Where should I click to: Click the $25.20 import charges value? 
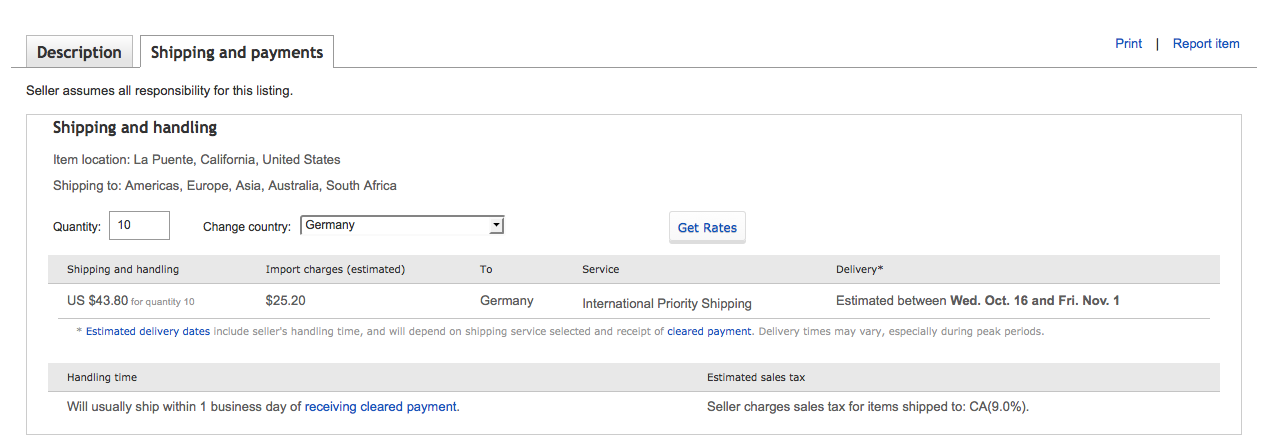[286, 301]
